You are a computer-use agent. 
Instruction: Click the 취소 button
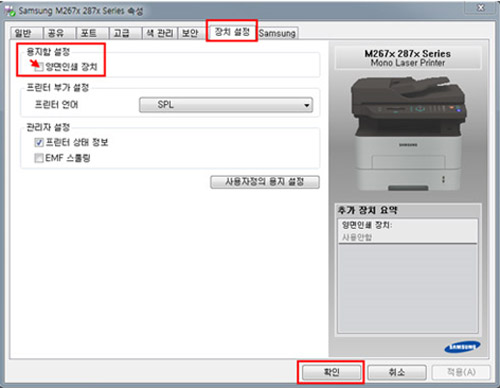point(397,372)
